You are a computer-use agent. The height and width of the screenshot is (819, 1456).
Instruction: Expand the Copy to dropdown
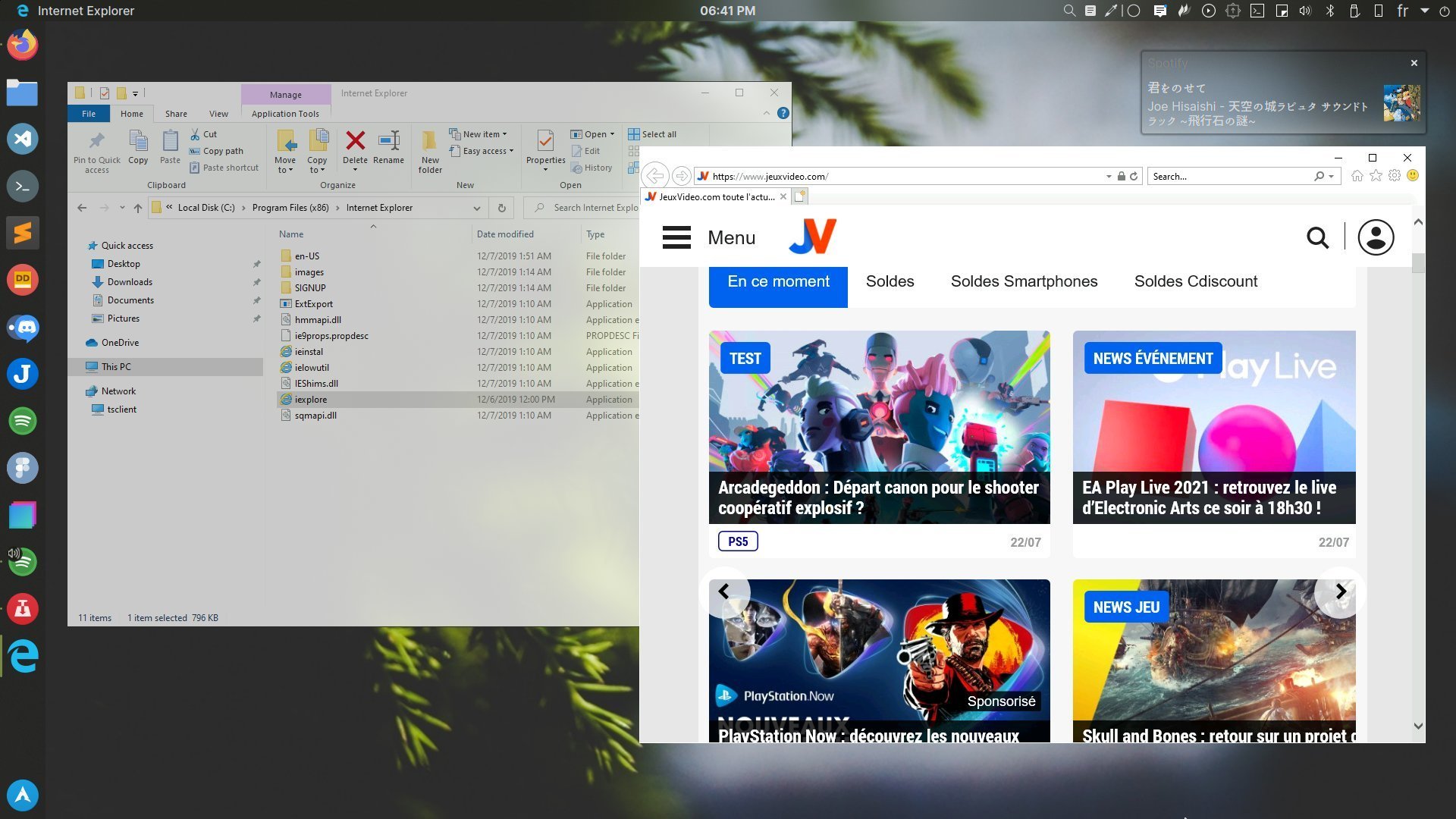click(317, 166)
